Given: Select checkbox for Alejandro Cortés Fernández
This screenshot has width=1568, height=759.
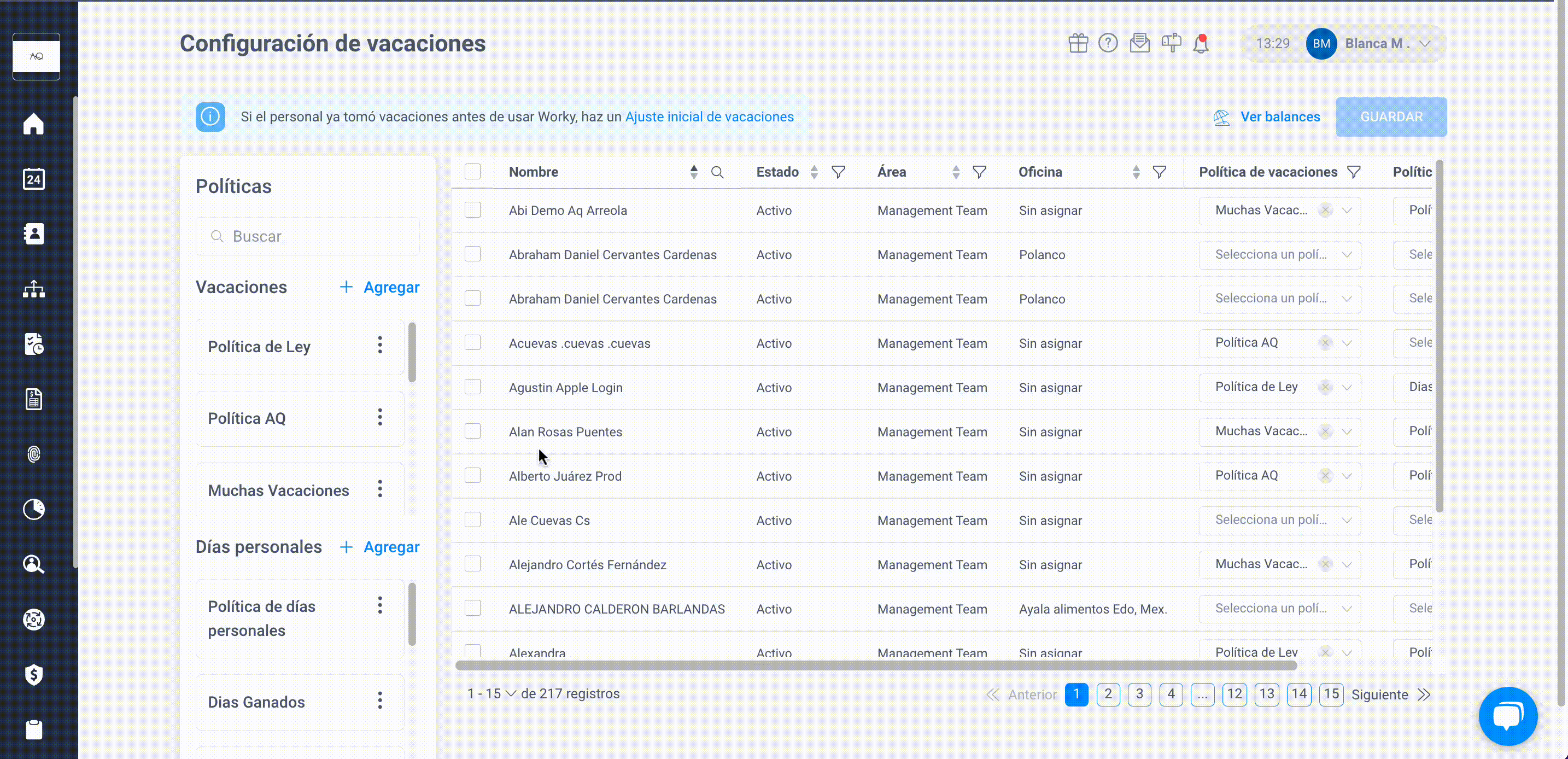Looking at the screenshot, I should [x=472, y=564].
